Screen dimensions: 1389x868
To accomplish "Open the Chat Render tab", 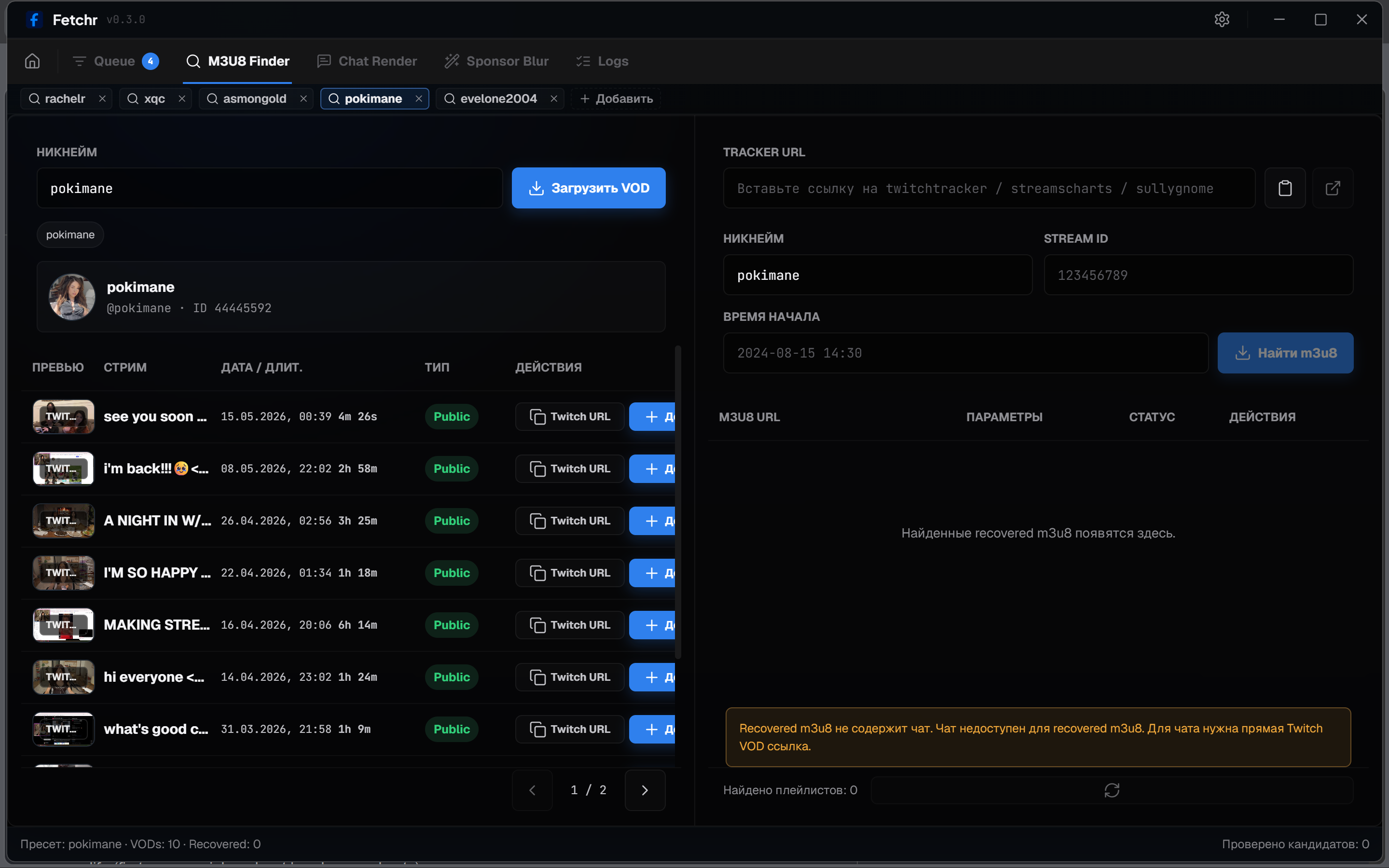I will [x=367, y=61].
